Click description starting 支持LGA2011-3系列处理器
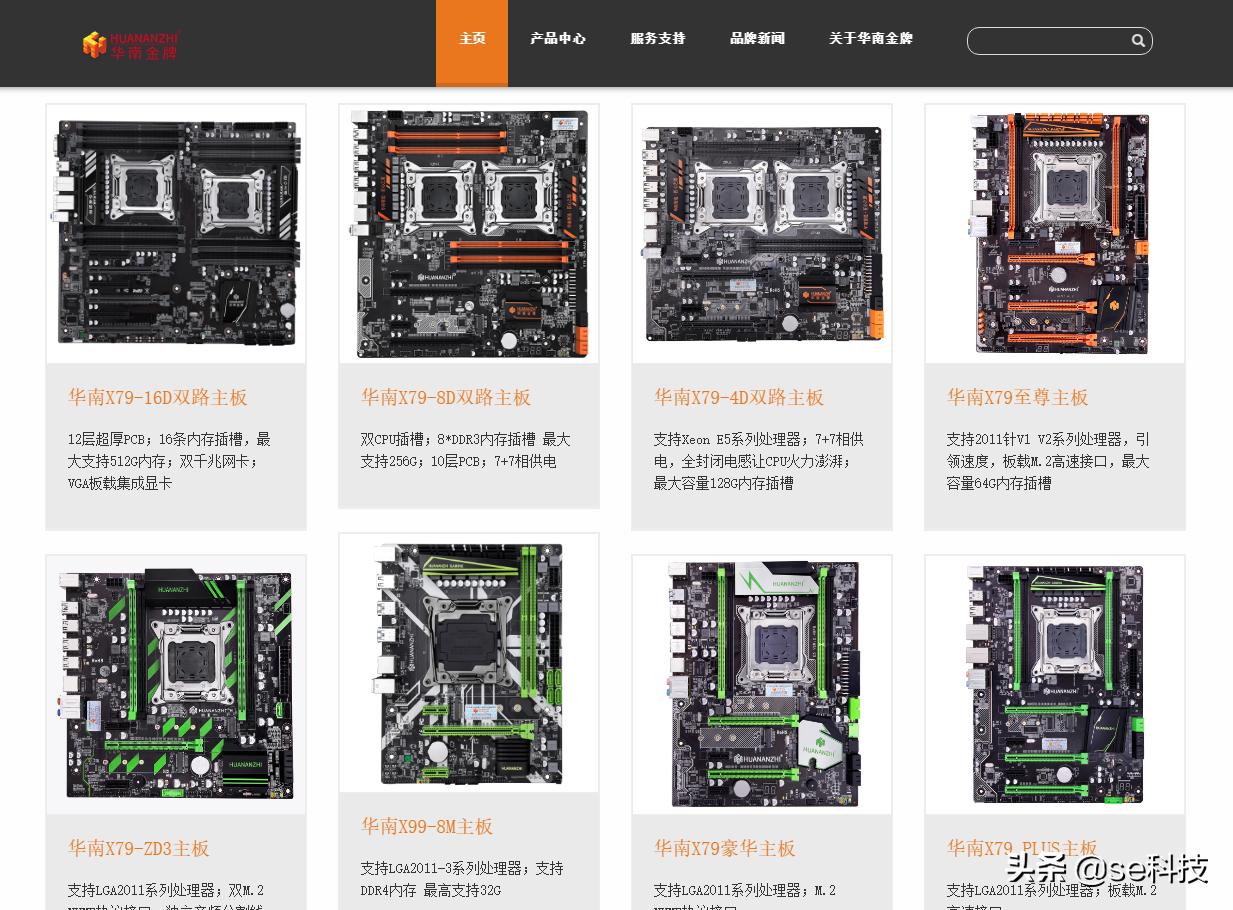This screenshot has height=910, width=1233. (x=462, y=879)
